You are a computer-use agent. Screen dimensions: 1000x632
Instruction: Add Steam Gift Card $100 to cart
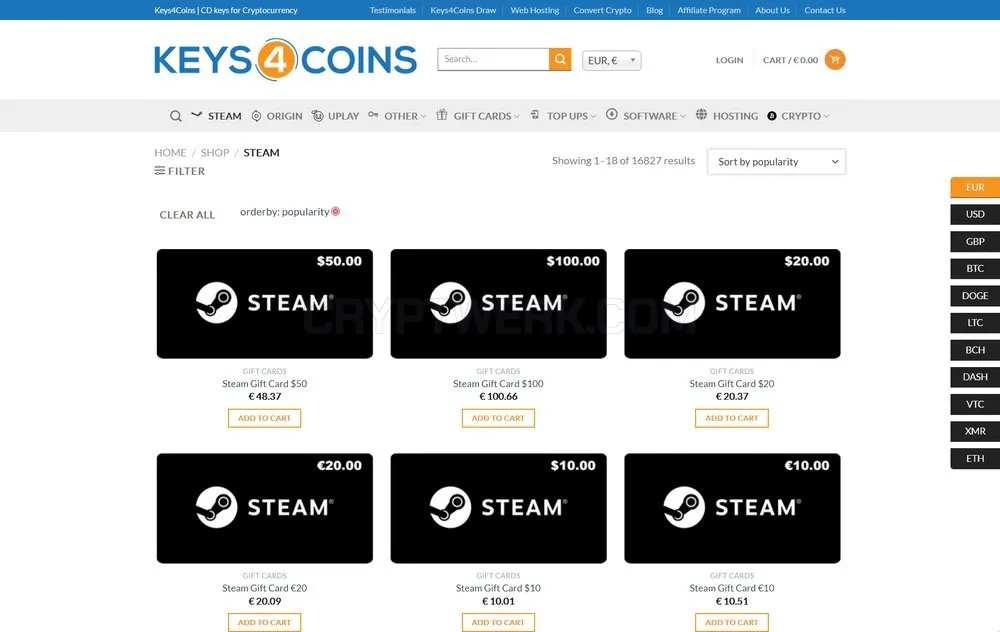click(498, 418)
